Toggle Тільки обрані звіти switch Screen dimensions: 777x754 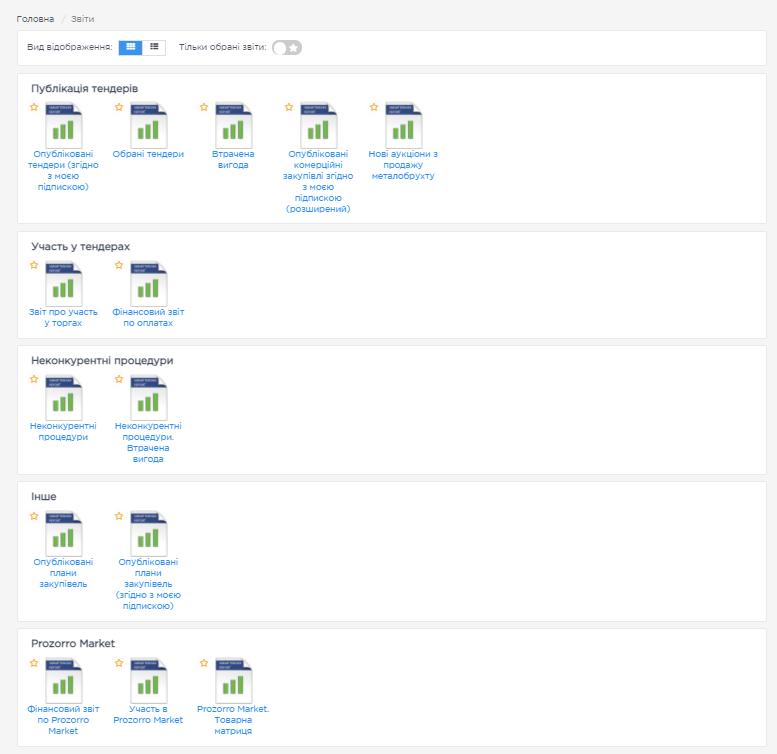click(287, 47)
